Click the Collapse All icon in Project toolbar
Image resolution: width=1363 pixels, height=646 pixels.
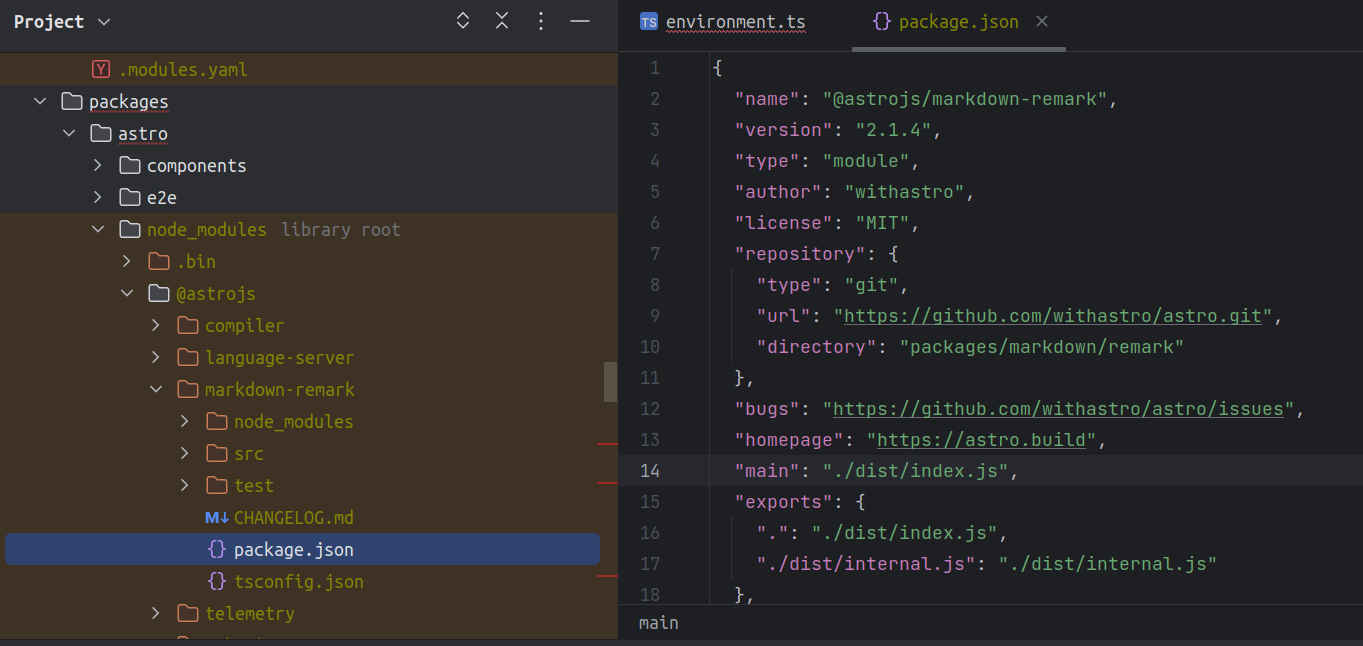pyautogui.click(x=501, y=20)
